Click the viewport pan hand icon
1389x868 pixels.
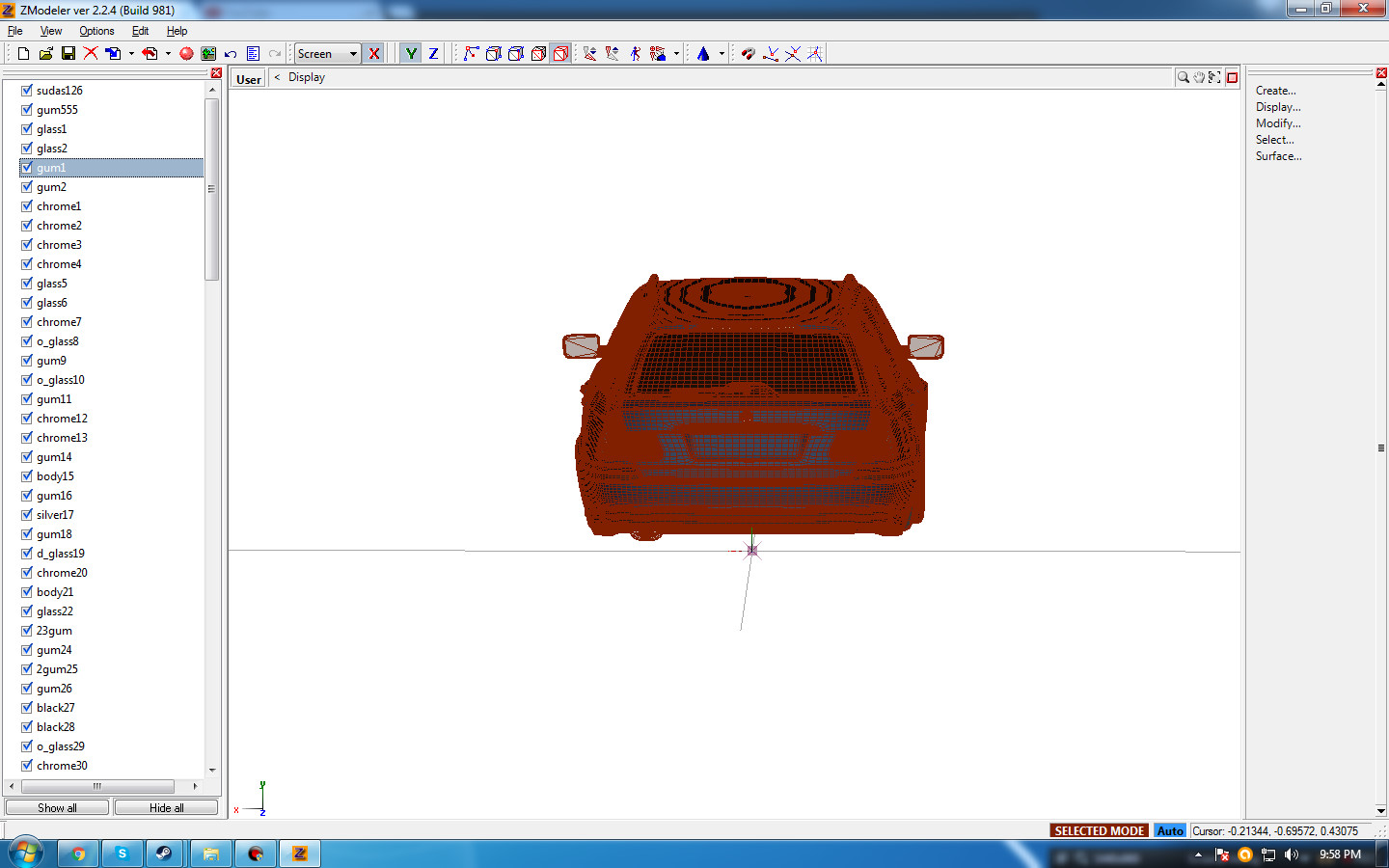click(x=1199, y=77)
